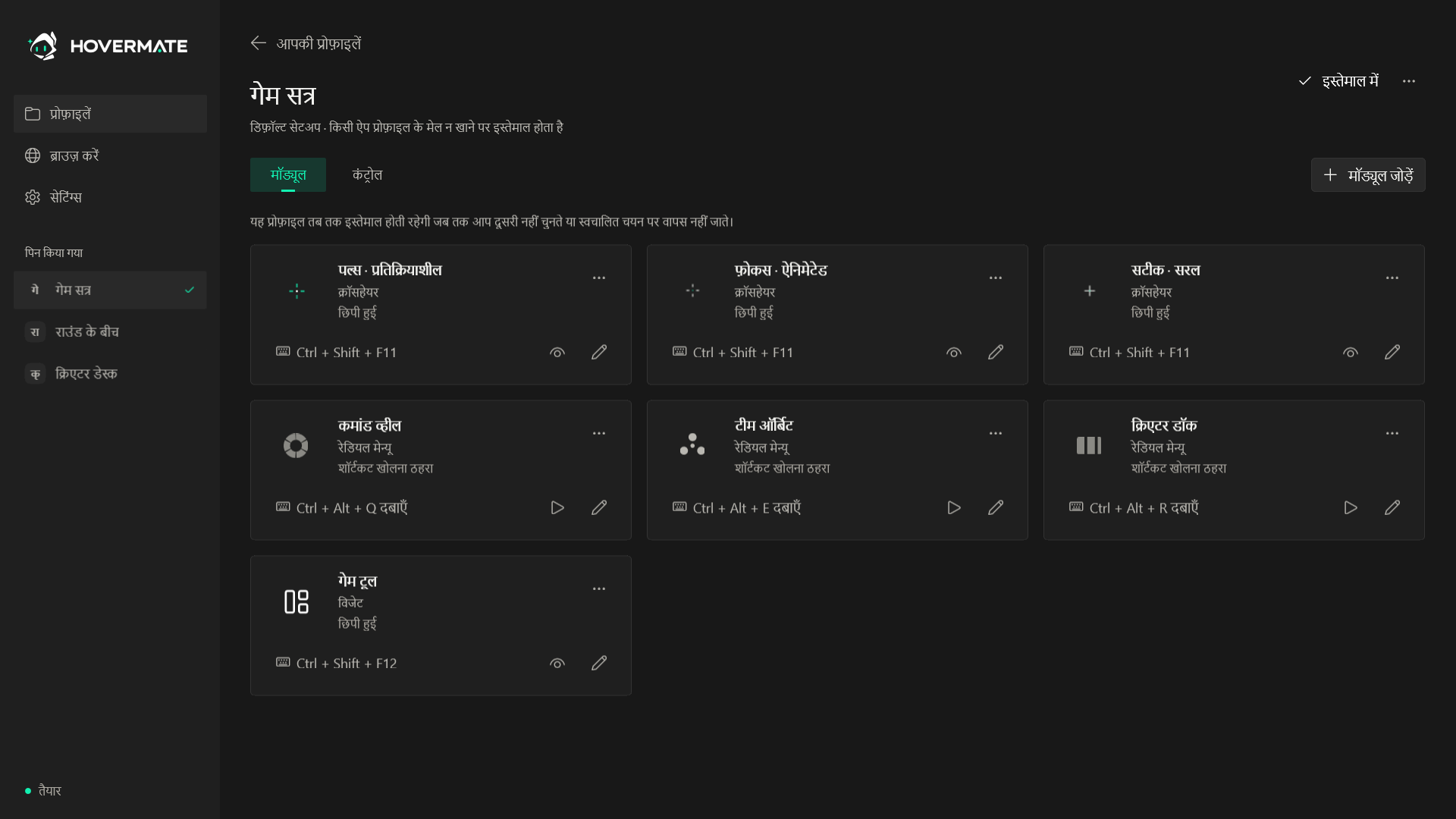
Task: Click the सटीक plus crosshair icon
Action: point(1090,290)
